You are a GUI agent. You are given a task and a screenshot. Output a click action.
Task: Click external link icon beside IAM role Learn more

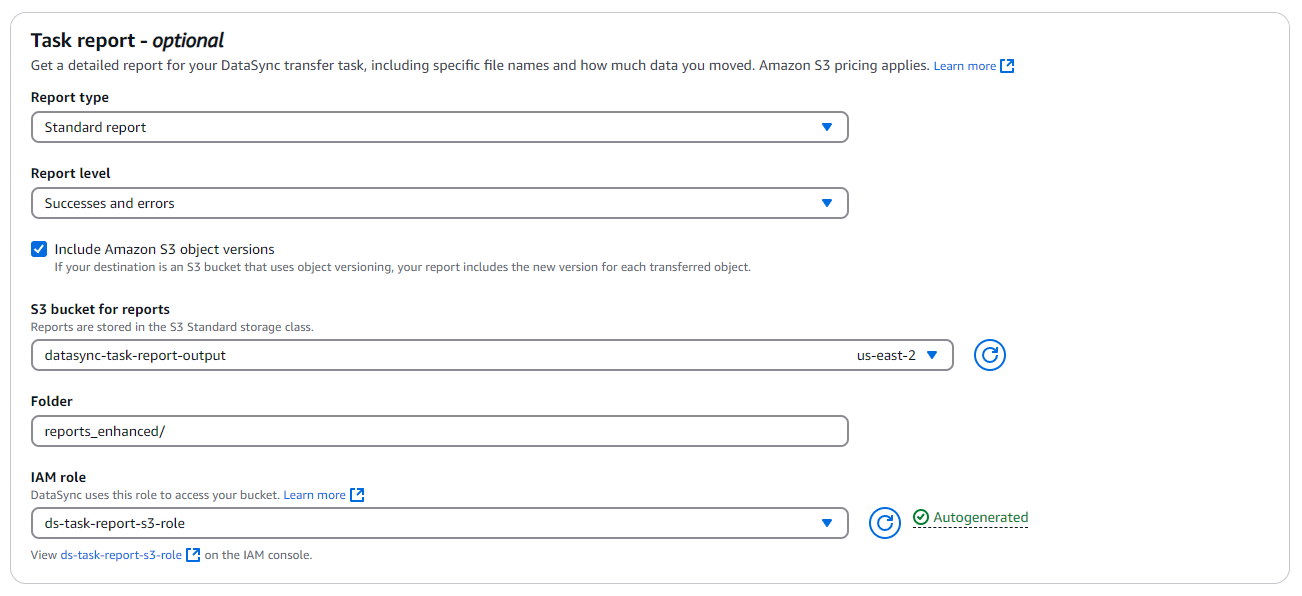tap(359, 494)
